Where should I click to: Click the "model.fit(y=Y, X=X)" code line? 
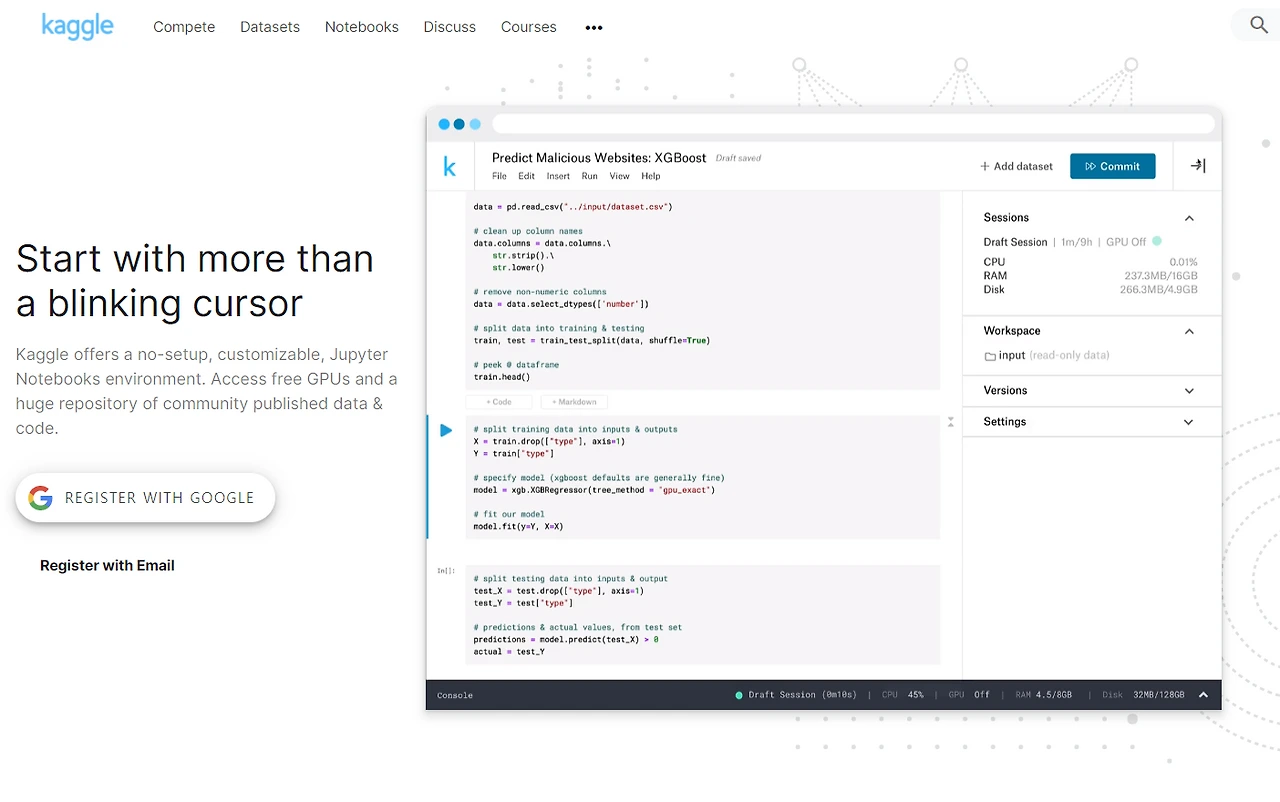coord(518,527)
